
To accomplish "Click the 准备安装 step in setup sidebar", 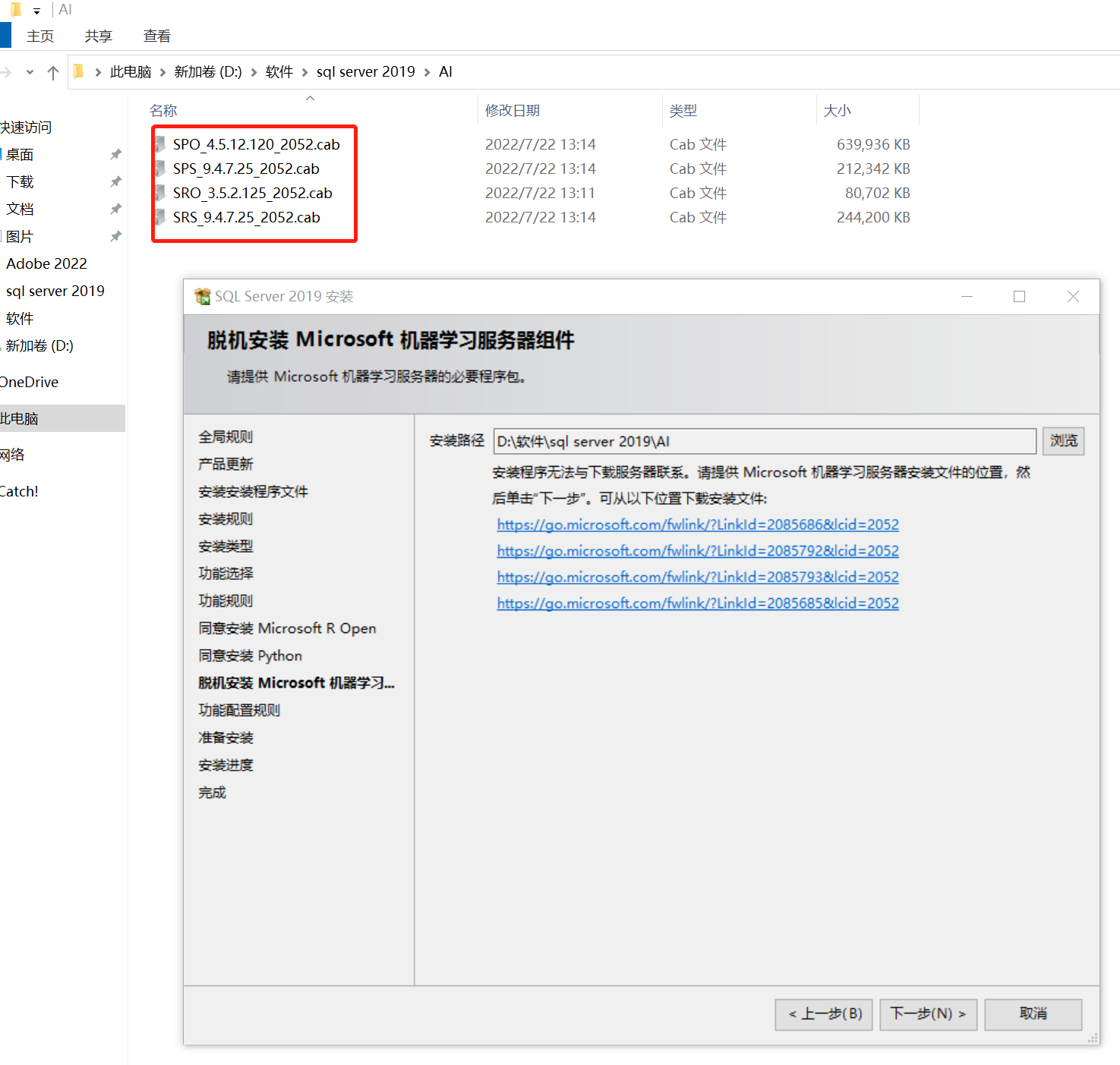I will coord(226,738).
